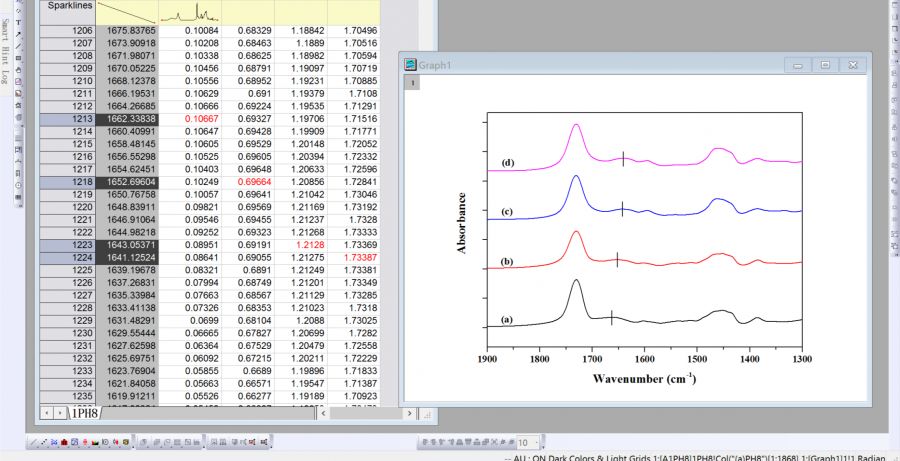Select the Arrow tool in left toolbar
The height and width of the screenshot is (461, 900).
(x=19, y=34)
